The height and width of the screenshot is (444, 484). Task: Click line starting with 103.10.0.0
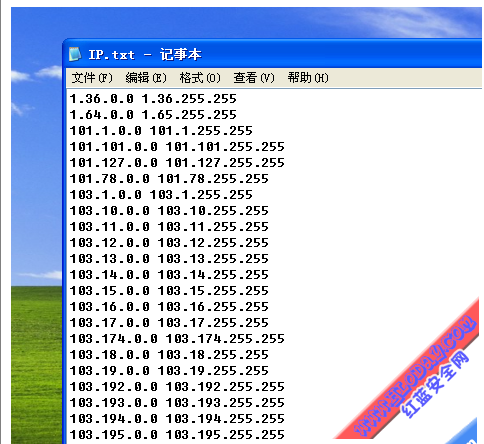(x=169, y=211)
